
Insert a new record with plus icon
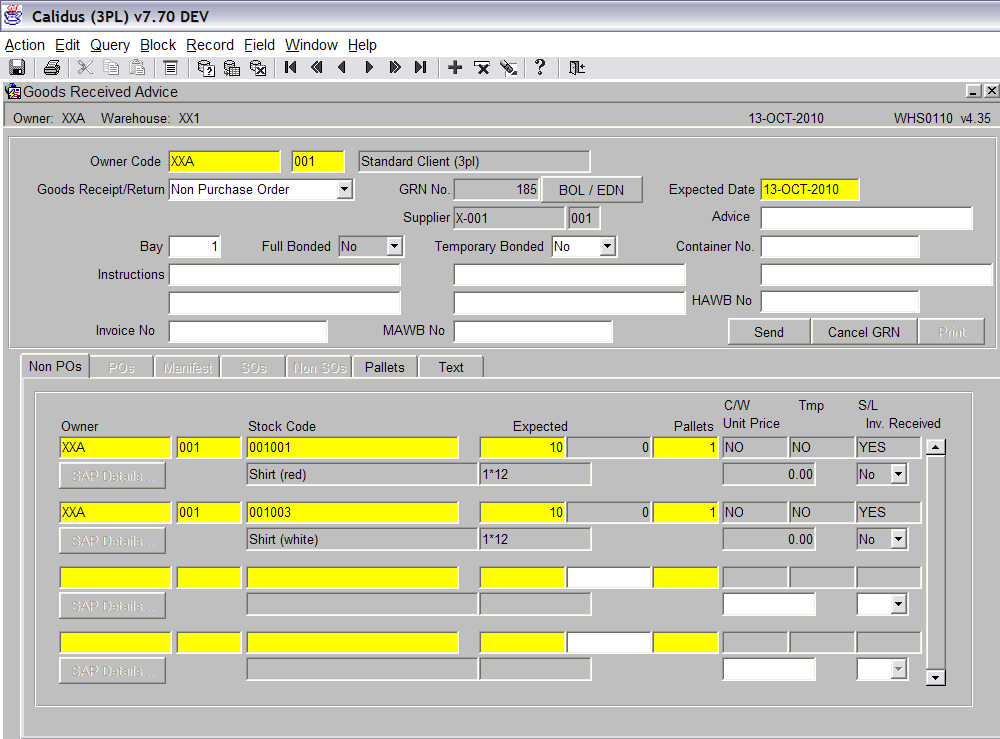click(x=455, y=68)
